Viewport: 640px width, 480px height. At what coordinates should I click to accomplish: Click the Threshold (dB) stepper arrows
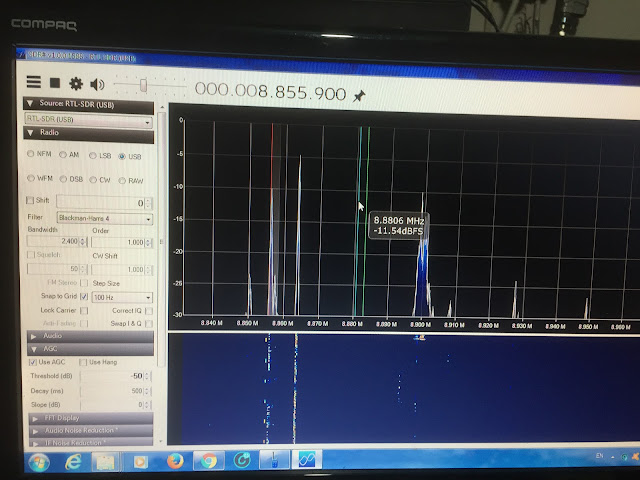pyautogui.click(x=147, y=376)
